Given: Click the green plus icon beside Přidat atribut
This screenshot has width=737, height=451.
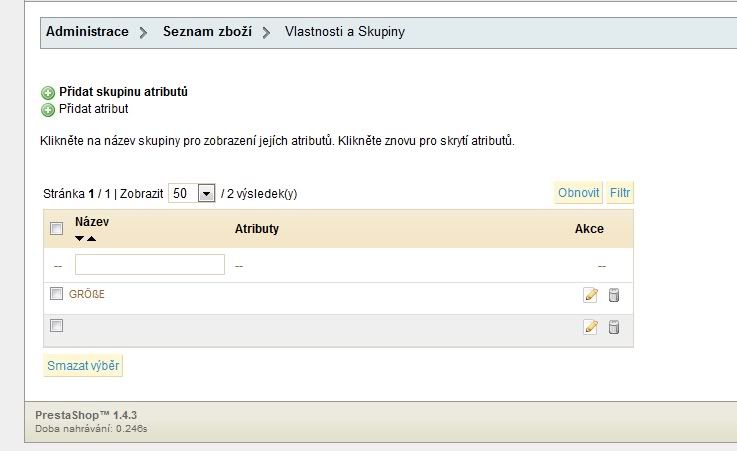Looking at the screenshot, I should pyautogui.click(x=47, y=109).
